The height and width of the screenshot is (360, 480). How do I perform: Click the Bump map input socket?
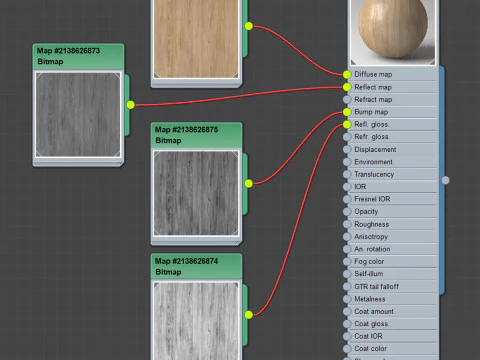(347, 112)
